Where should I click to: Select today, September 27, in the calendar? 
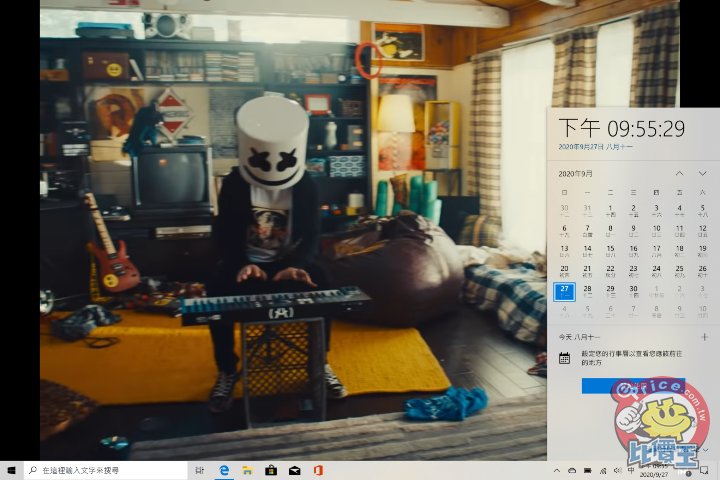(x=564, y=292)
